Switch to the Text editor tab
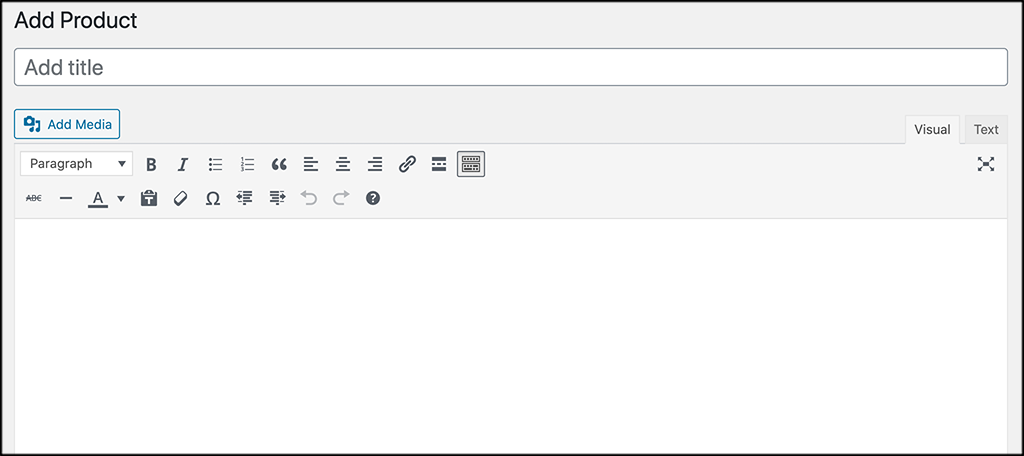Viewport: 1024px width, 456px height. (x=985, y=129)
